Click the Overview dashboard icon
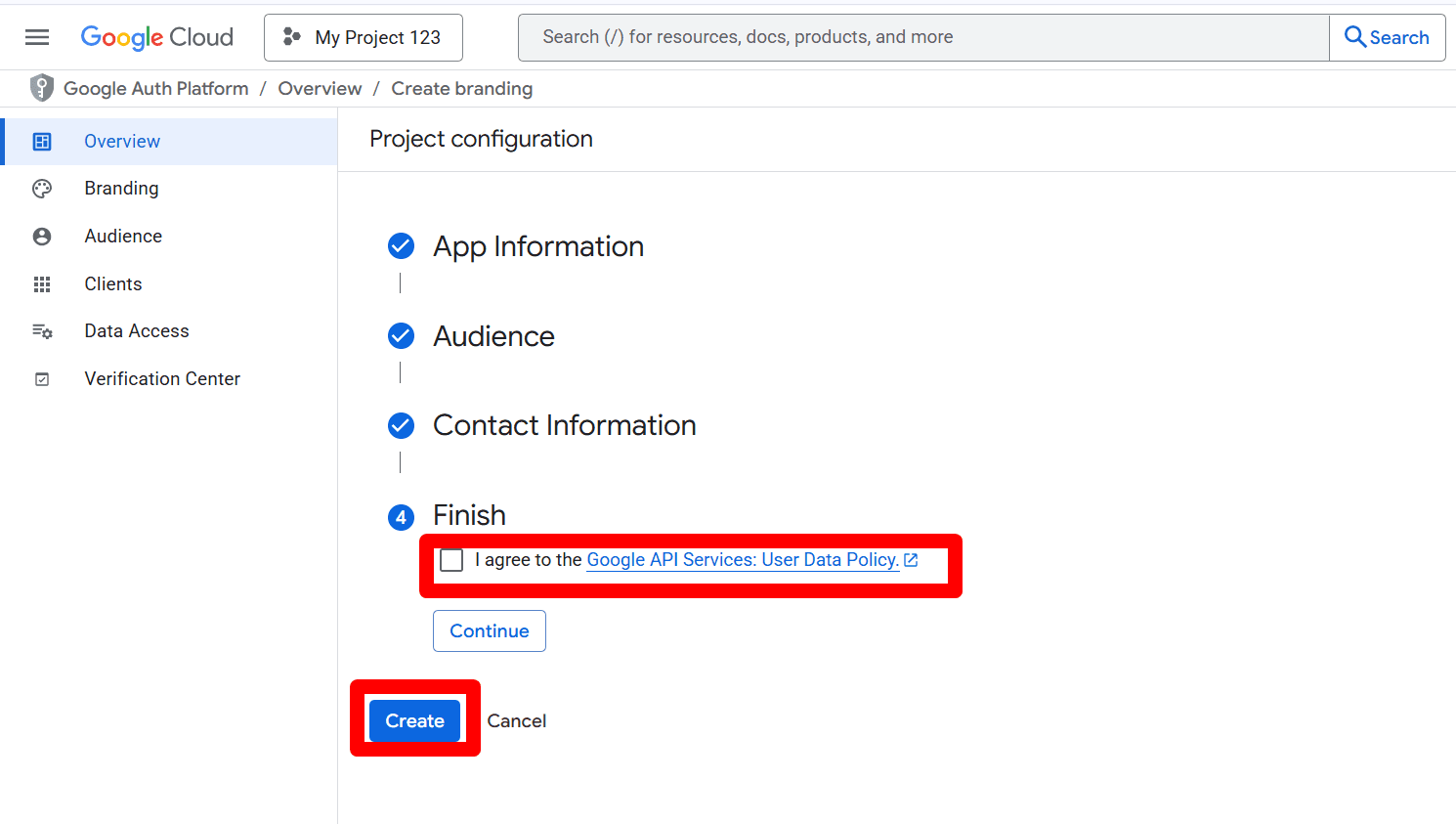The height and width of the screenshot is (824, 1456). (42, 142)
